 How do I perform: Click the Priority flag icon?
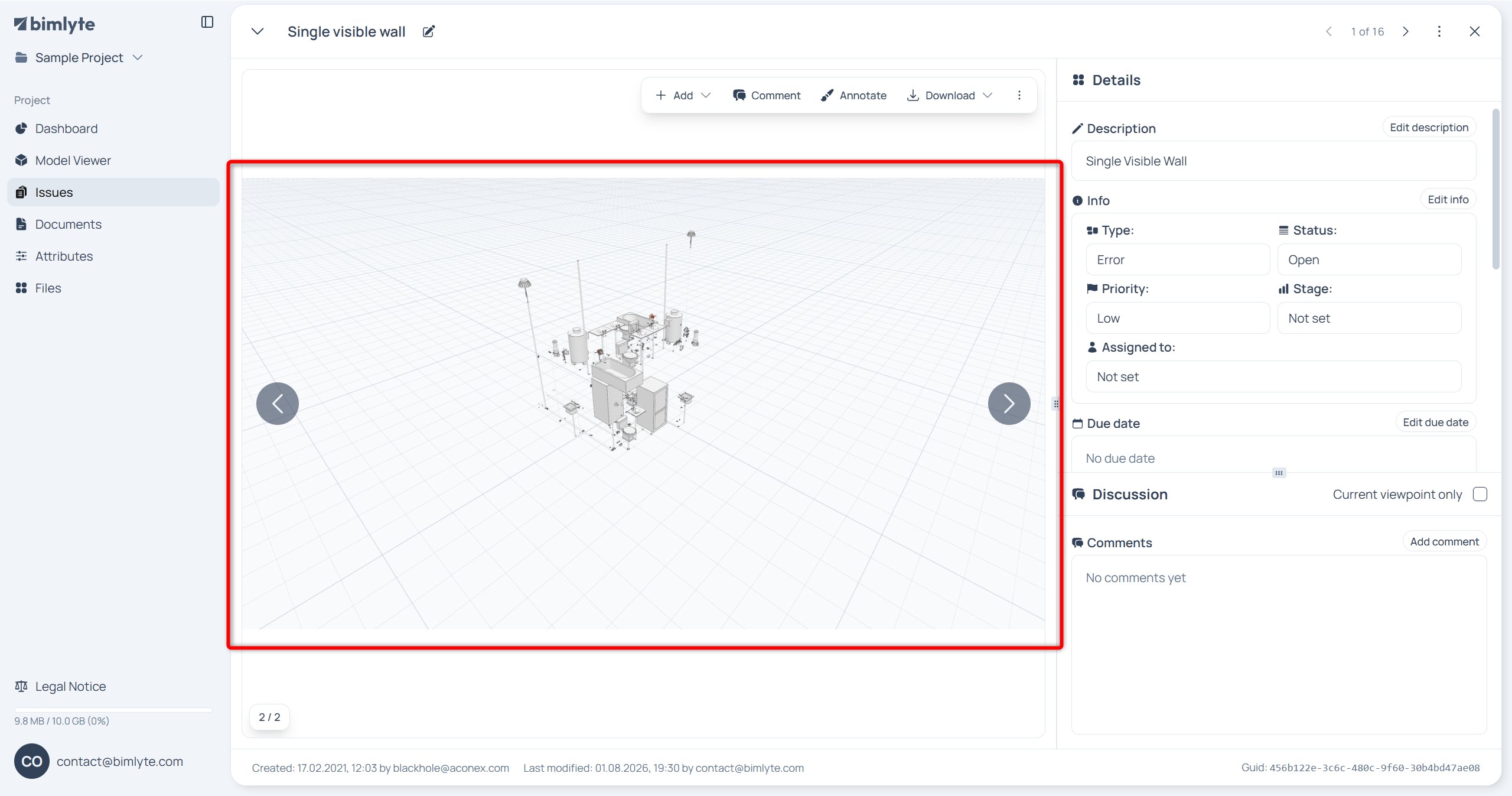(1092, 289)
